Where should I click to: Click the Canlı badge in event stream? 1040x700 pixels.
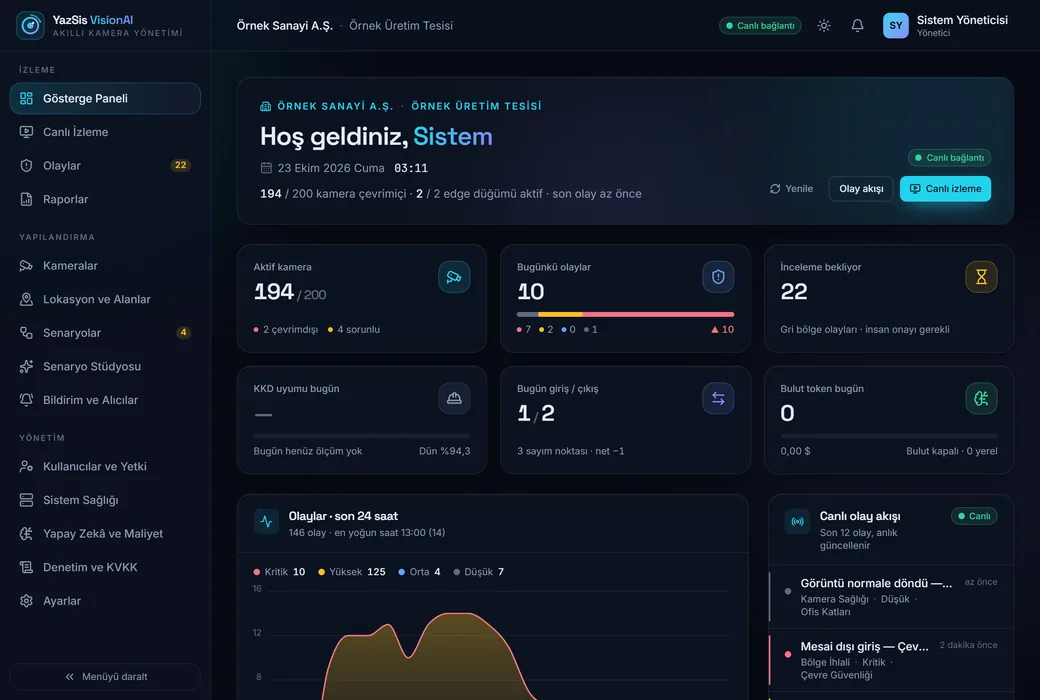[x=974, y=516]
